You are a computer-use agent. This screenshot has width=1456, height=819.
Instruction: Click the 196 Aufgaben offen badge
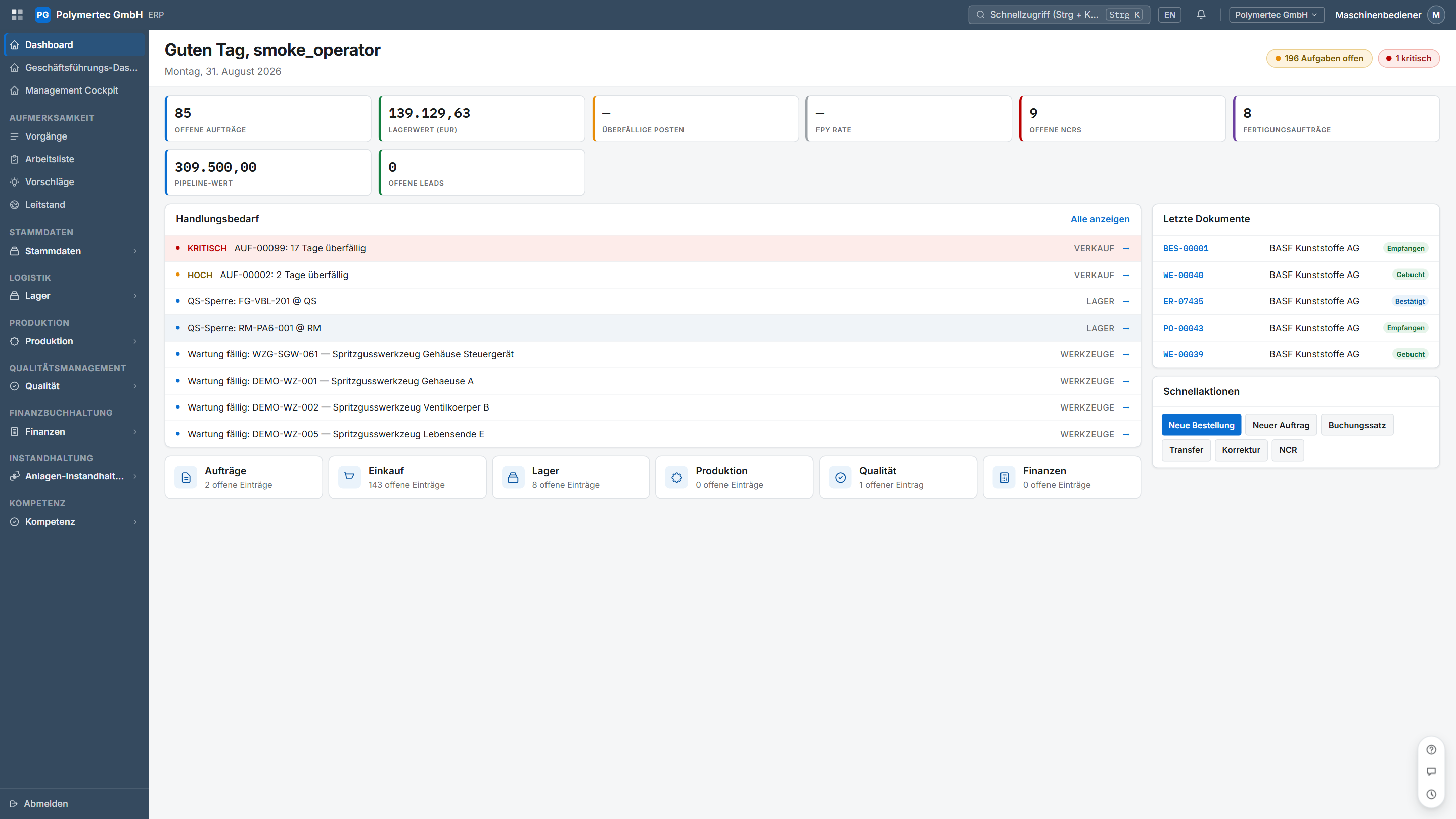point(1319,58)
